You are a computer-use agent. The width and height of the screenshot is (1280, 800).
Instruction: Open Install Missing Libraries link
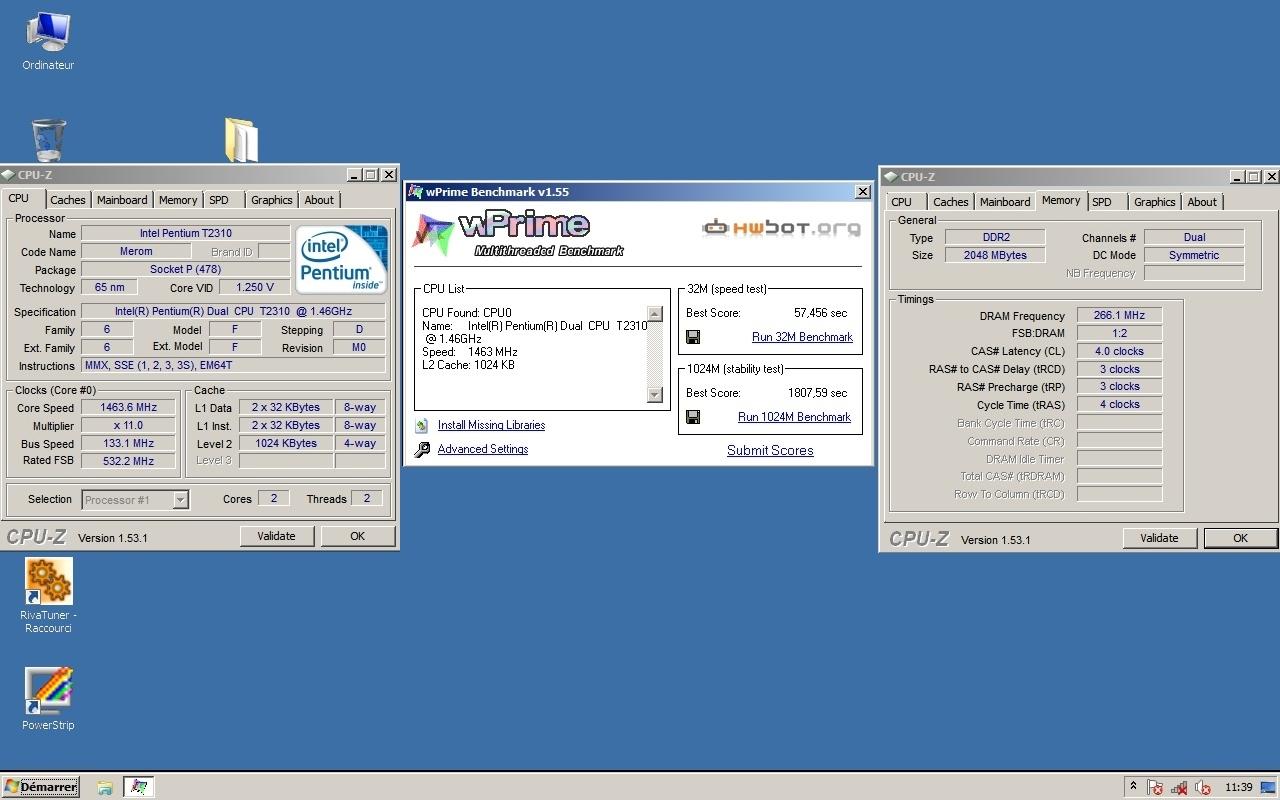[x=491, y=425]
